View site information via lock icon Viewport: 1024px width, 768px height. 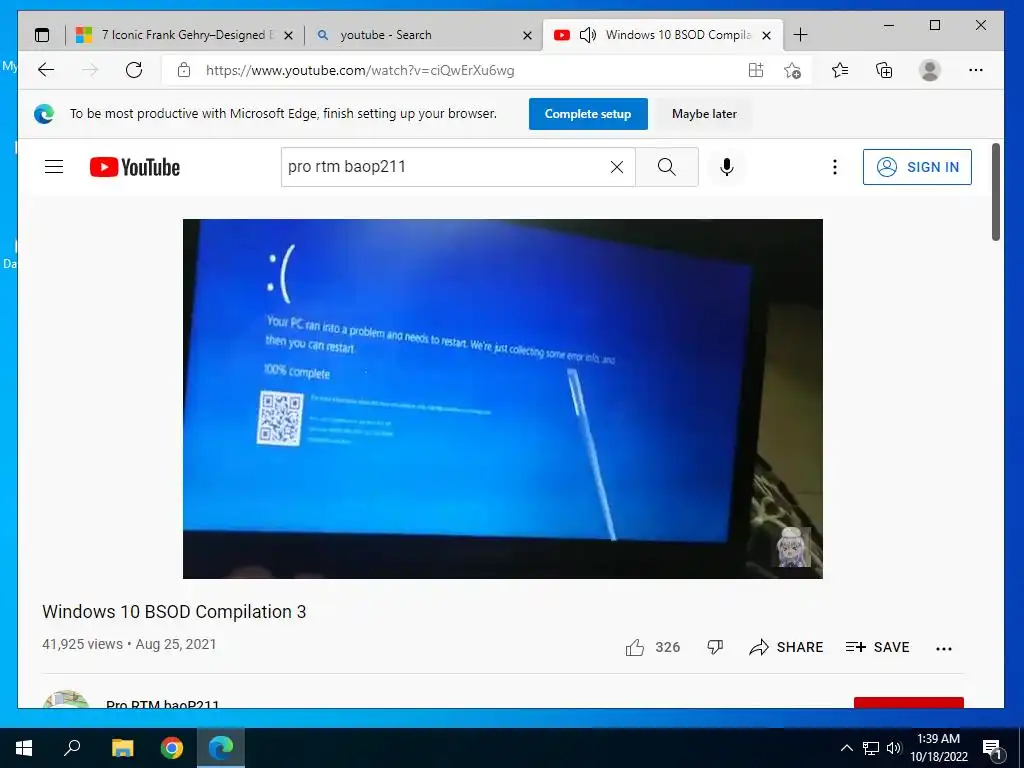click(x=184, y=70)
